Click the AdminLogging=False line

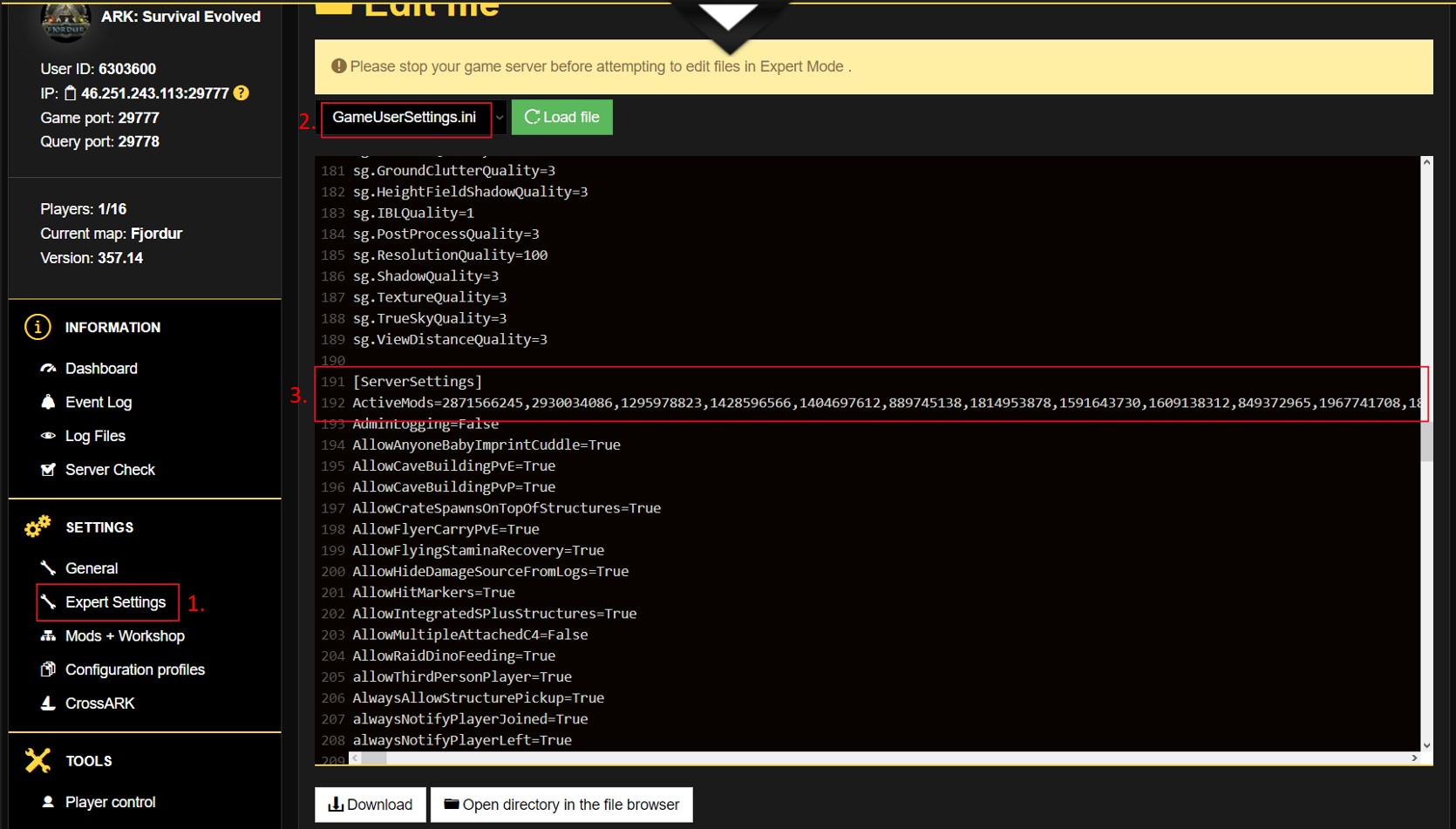pyautogui.click(x=425, y=424)
